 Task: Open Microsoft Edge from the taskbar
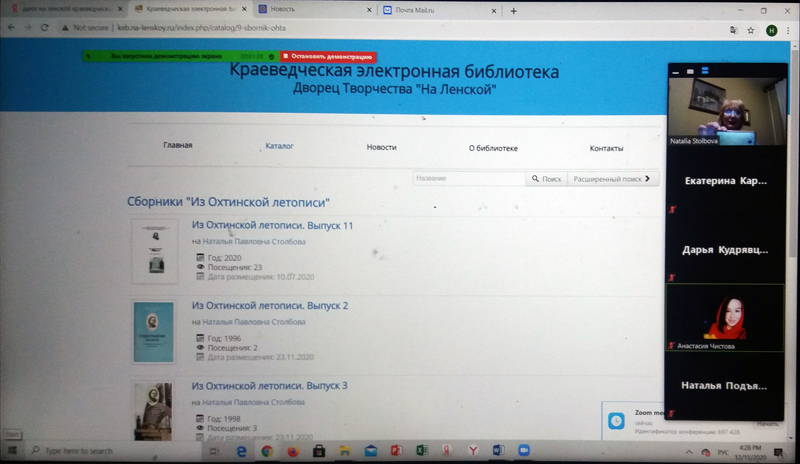[x=241, y=451]
